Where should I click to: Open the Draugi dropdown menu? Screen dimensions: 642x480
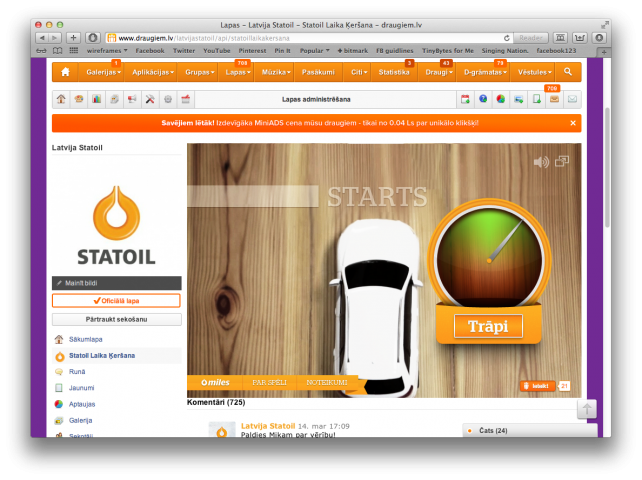pyautogui.click(x=437, y=72)
